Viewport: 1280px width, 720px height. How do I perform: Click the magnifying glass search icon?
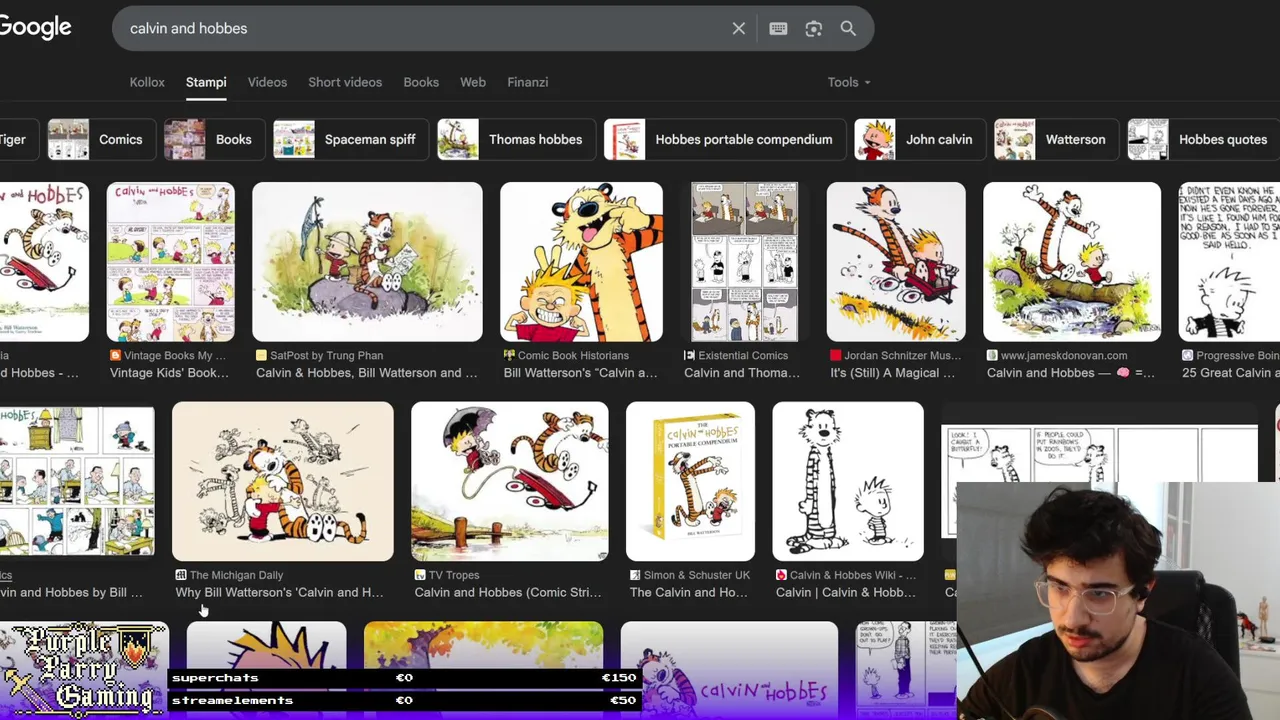pos(848,29)
